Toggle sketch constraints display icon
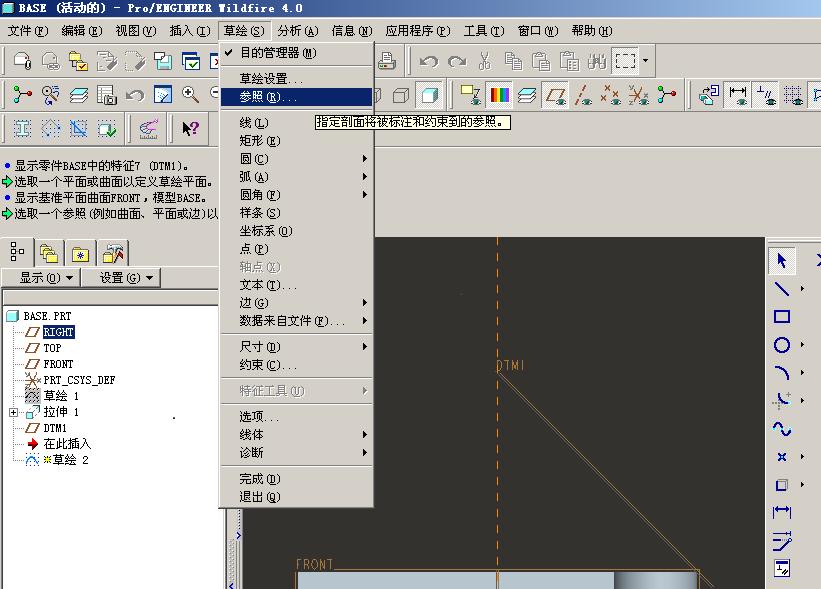This screenshot has height=589, width=821. click(x=765, y=95)
